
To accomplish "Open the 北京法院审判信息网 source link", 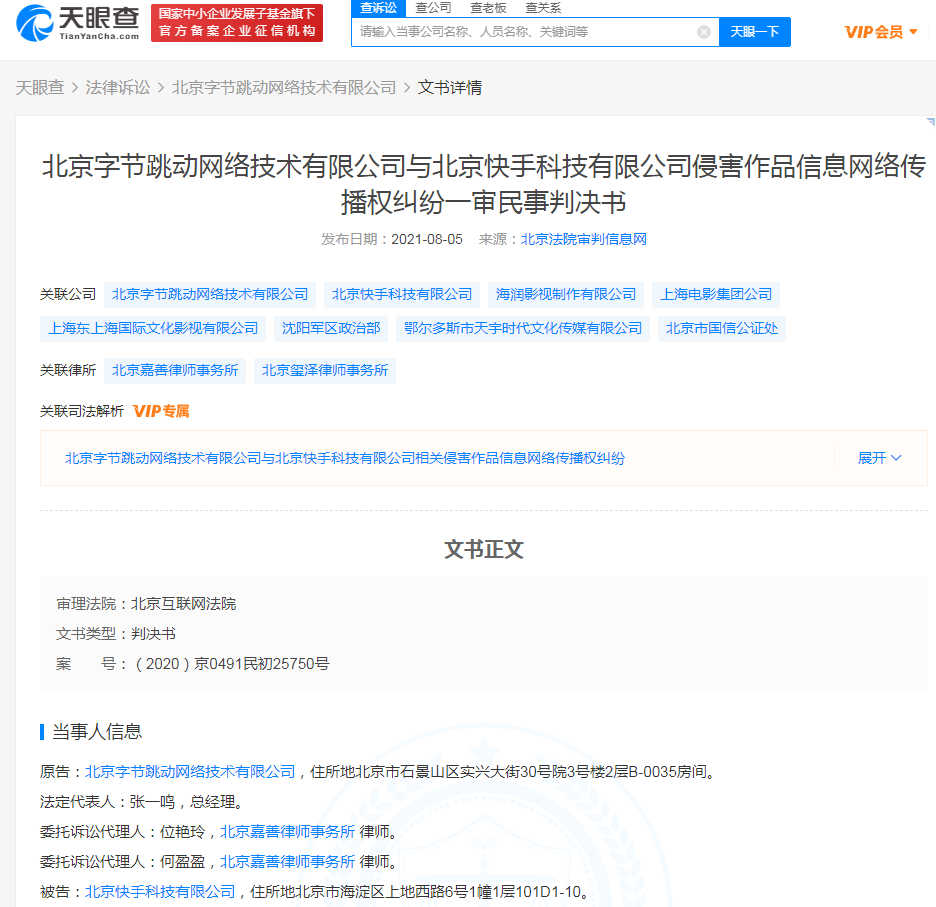I will tap(581, 240).
